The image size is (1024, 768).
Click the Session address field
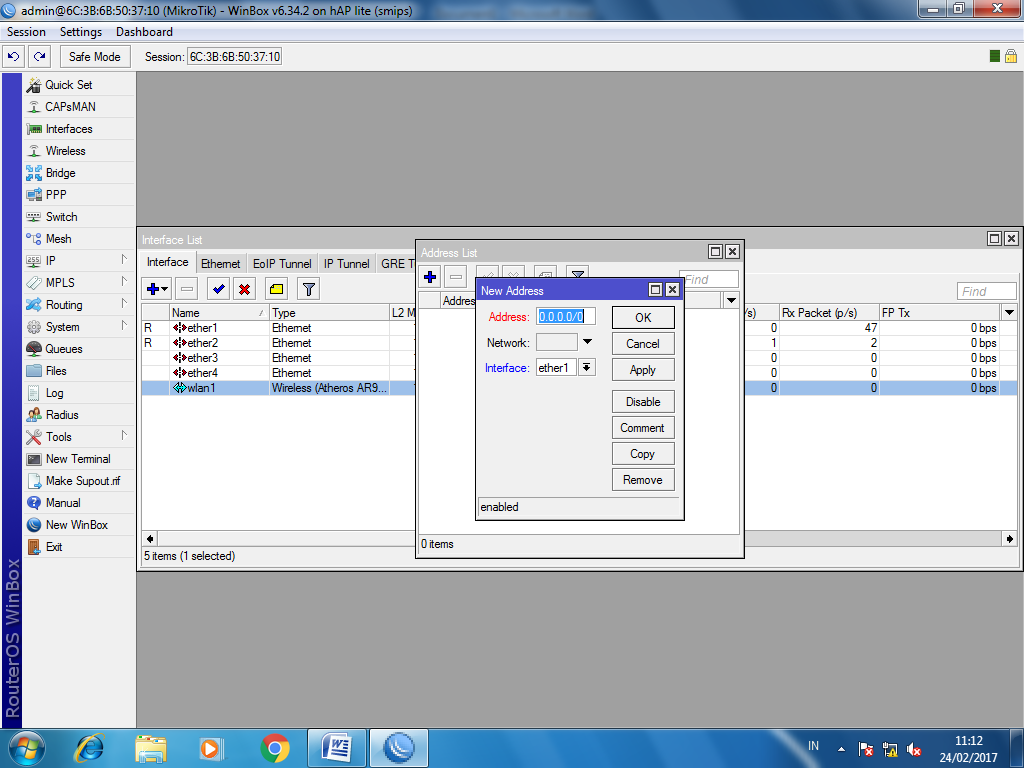click(234, 57)
